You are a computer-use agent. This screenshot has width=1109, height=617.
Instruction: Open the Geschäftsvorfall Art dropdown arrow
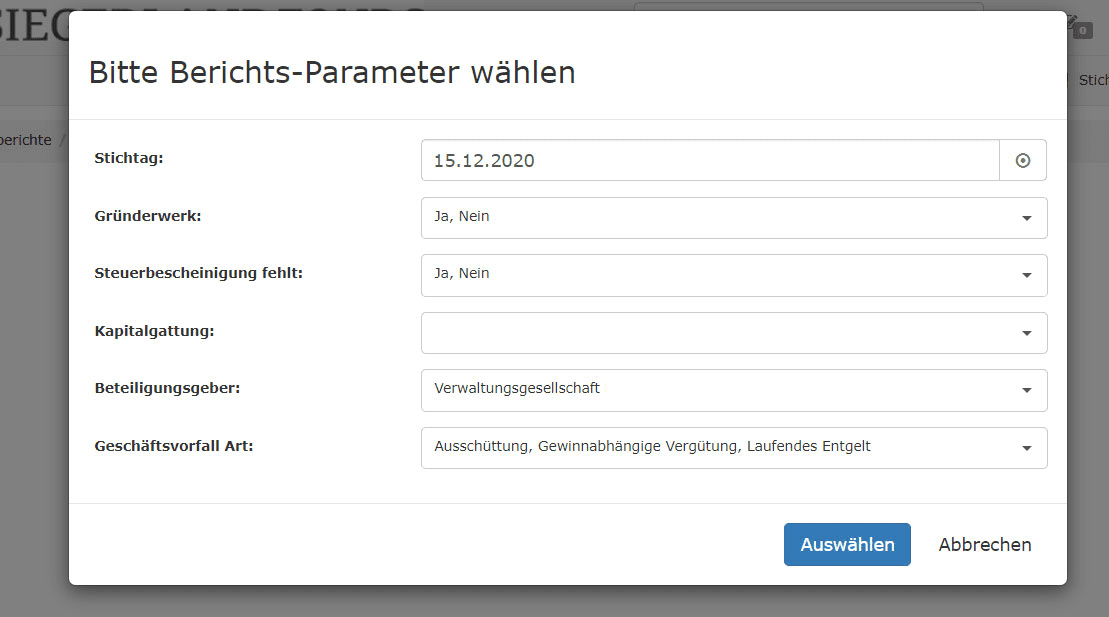[x=1026, y=448]
